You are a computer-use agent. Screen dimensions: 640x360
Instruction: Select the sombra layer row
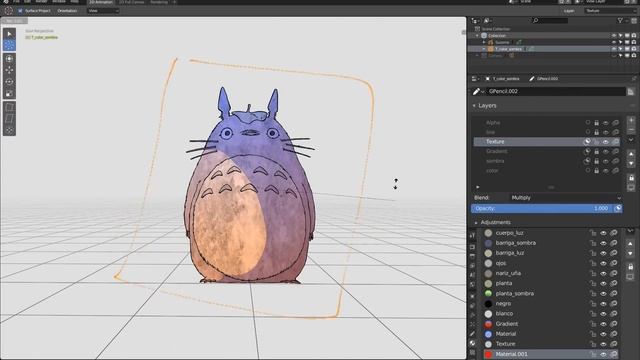(547, 161)
